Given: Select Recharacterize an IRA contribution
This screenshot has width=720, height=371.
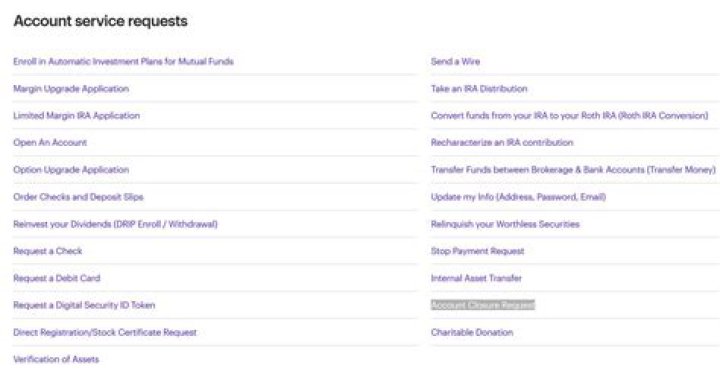Looking at the screenshot, I should tap(502, 143).
